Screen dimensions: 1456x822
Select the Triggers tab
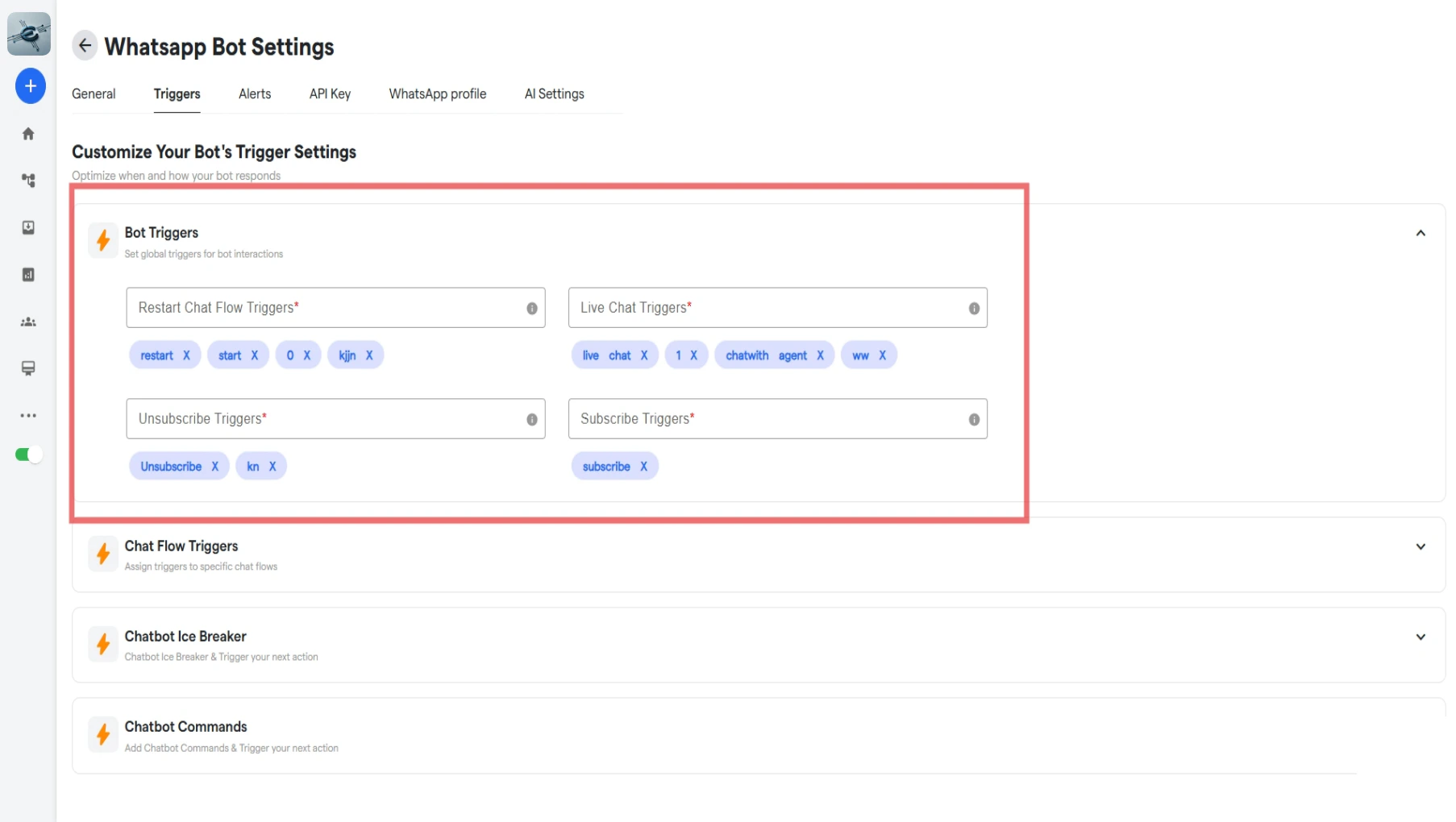[177, 93]
